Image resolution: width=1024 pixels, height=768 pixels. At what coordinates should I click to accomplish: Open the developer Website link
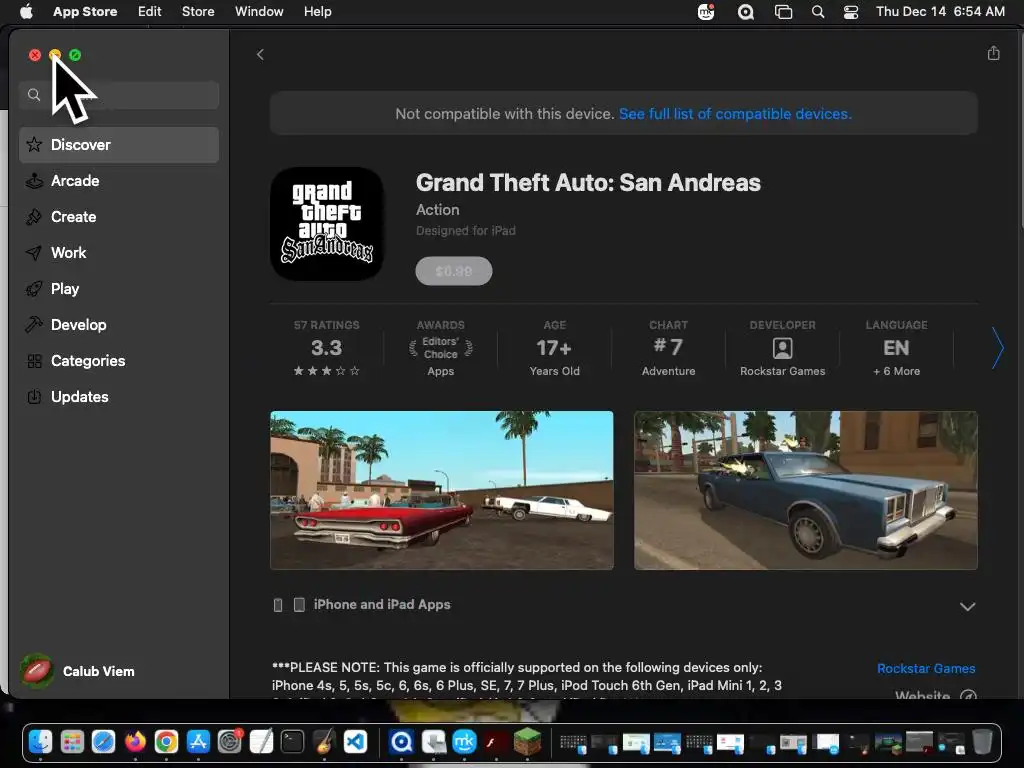935,695
